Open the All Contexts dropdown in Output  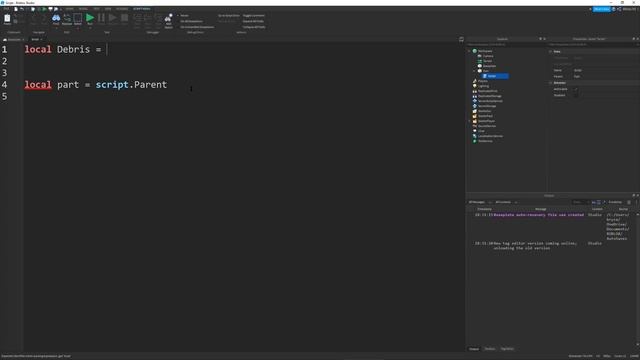(x=506, y=202)
